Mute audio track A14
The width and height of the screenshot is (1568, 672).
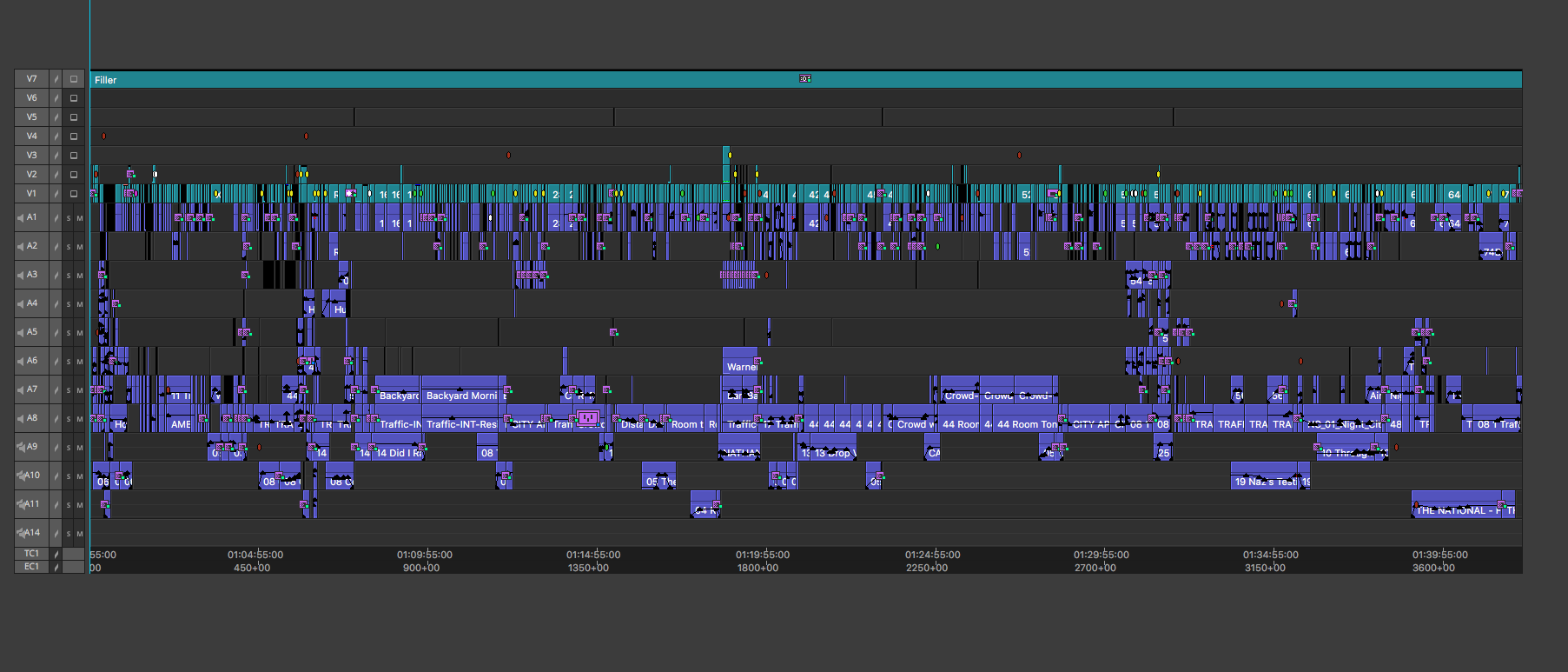(x=80, y=534)
